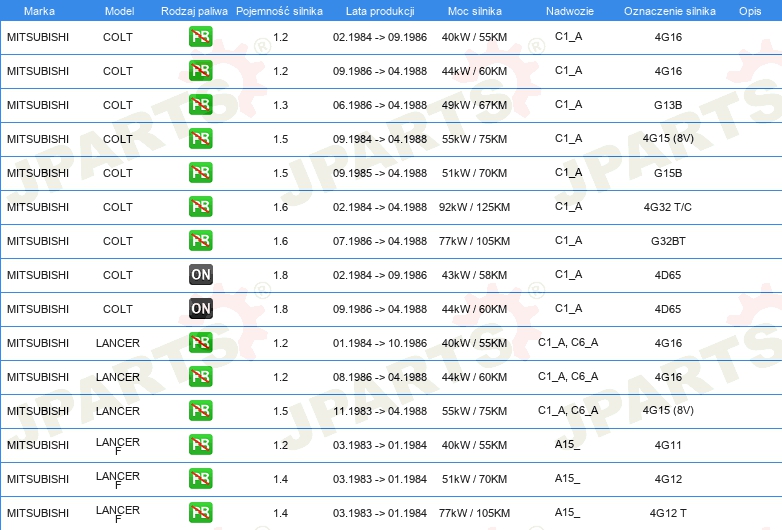Click the 43kW / 58KM power value
Viewport: 782px width, 530px height.
tap(474, 275)
